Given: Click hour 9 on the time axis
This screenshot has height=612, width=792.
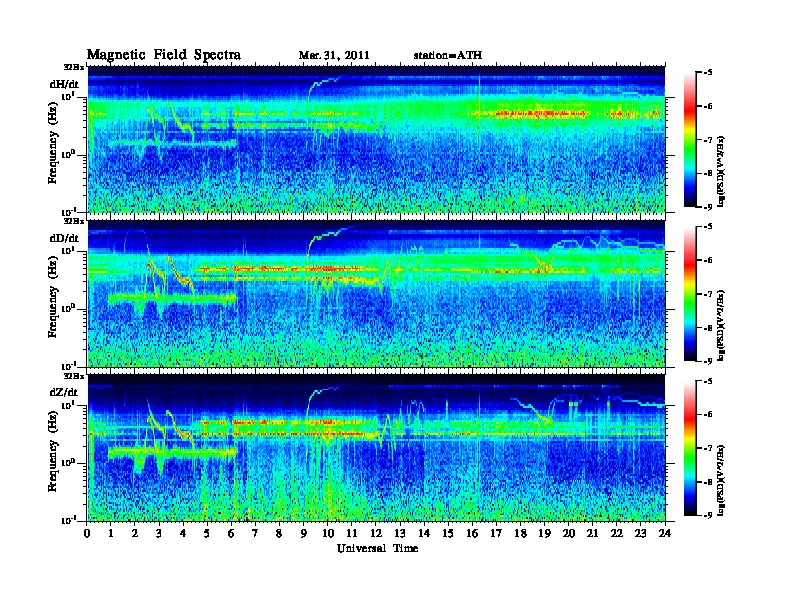Looking at the screenshot, I should point(304,533).
